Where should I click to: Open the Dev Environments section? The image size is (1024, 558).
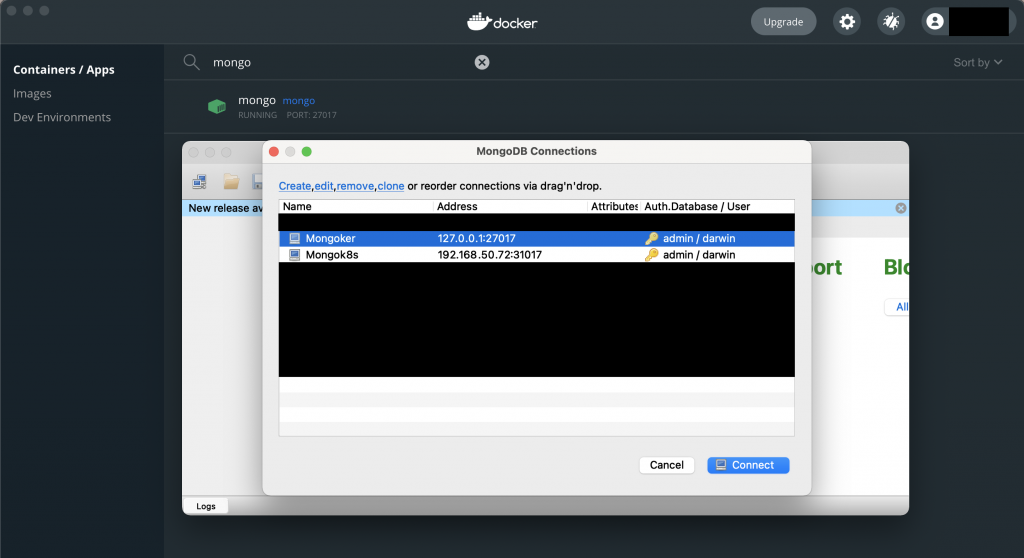[x=62, y=118]
